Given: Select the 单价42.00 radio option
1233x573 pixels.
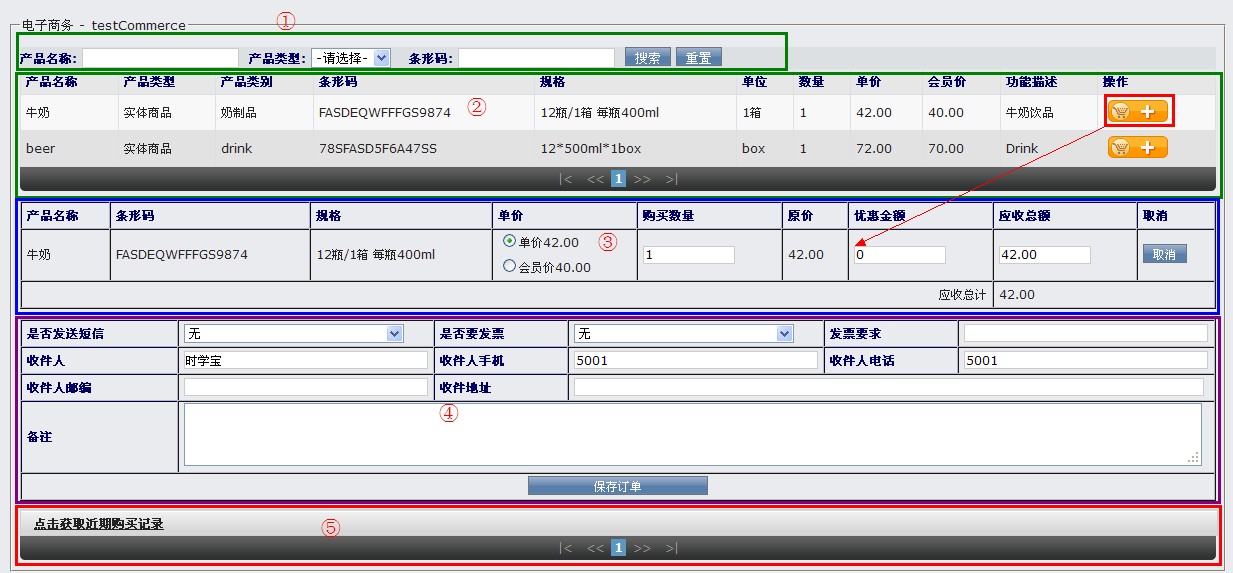Looking at the screenshot, I should (510, 241).
